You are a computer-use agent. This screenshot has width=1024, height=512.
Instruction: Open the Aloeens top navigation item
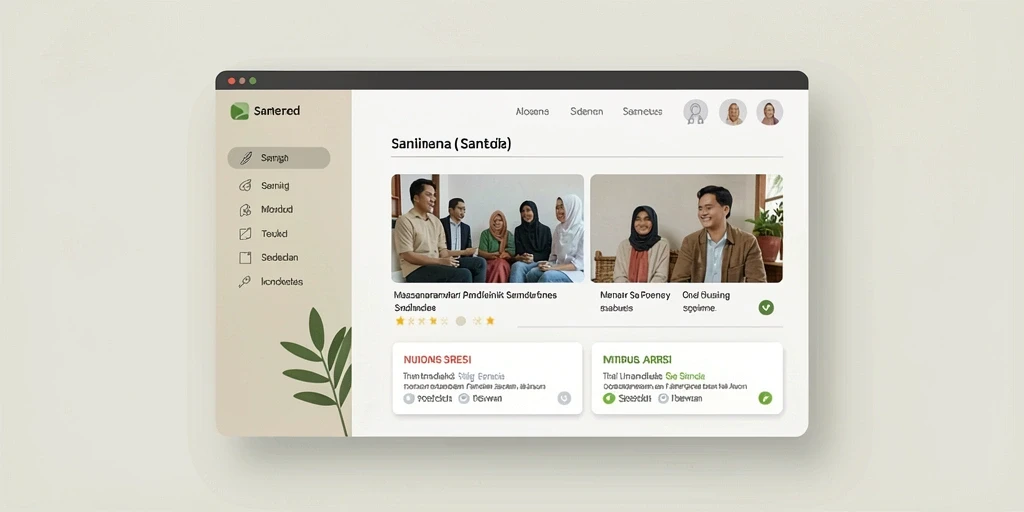click(x=532, y=112)
